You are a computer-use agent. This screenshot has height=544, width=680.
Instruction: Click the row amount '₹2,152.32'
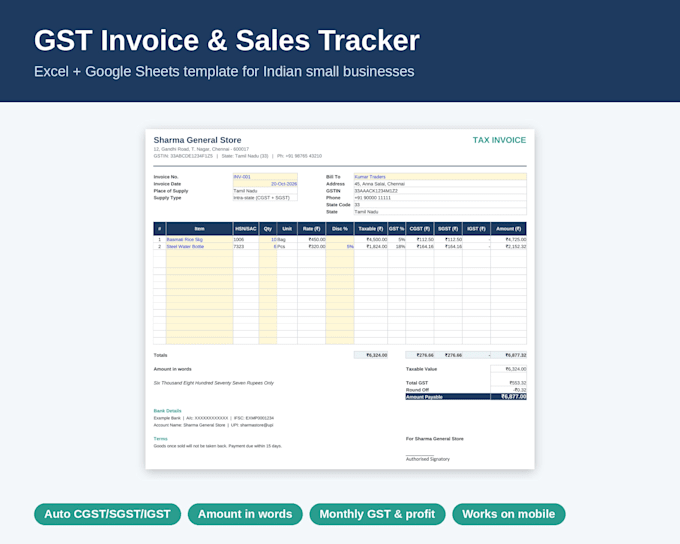click(509, 246)
